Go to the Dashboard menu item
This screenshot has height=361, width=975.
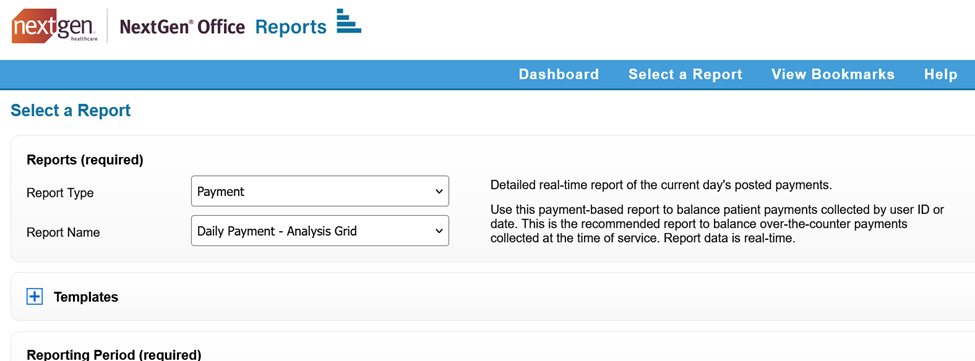[x=558, y=75]
